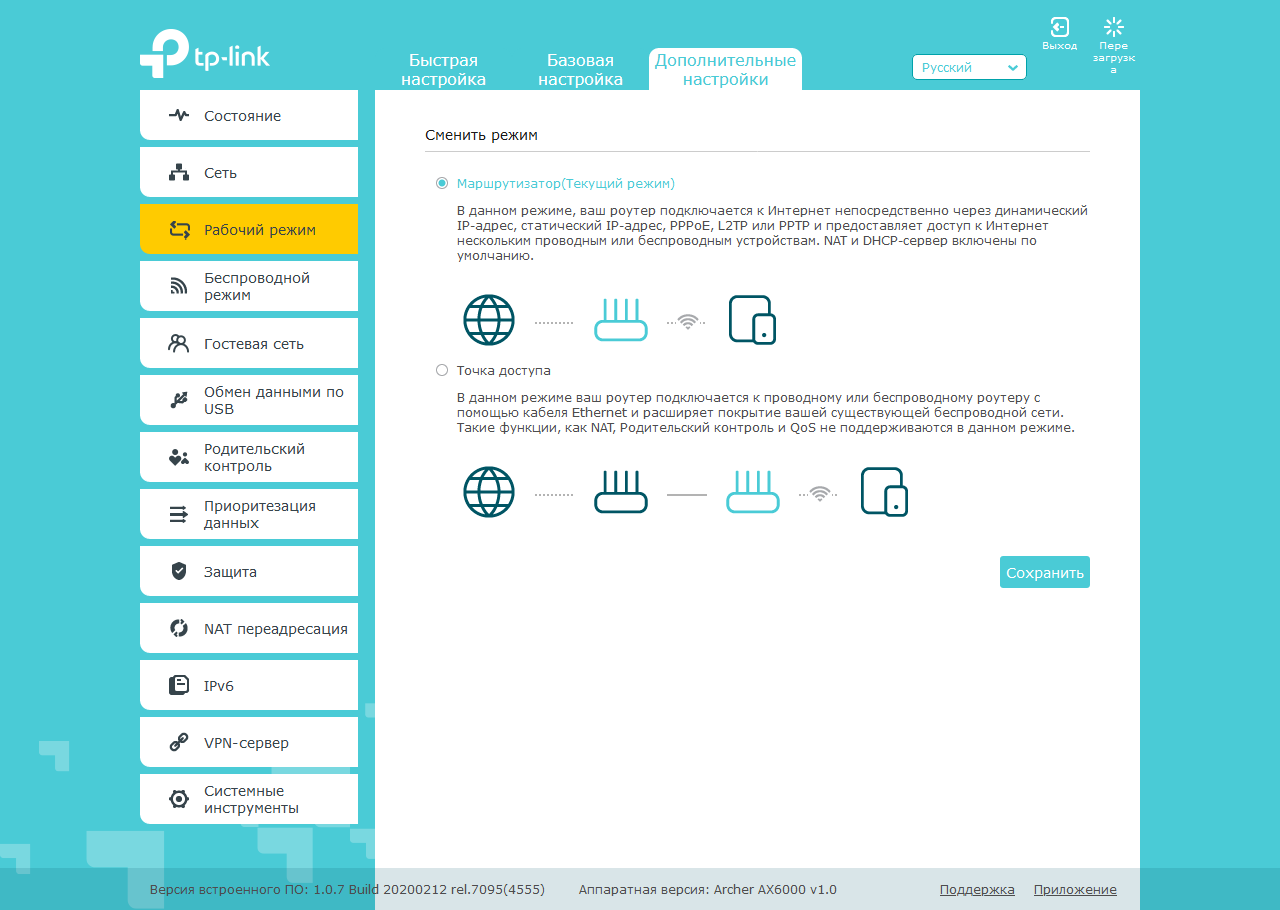This screenshot has height=910, width=1280.
Task: Click the Перезагрузка reboot icon
Action: point(1114,27)
